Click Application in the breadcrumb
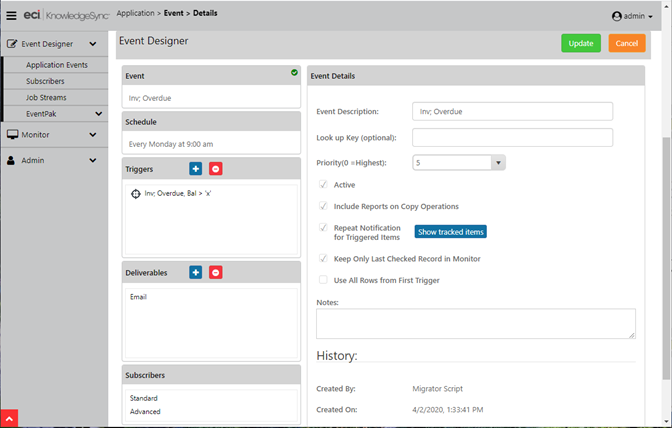Viewport: 672px width, 428px height. (x=135, y=13)
